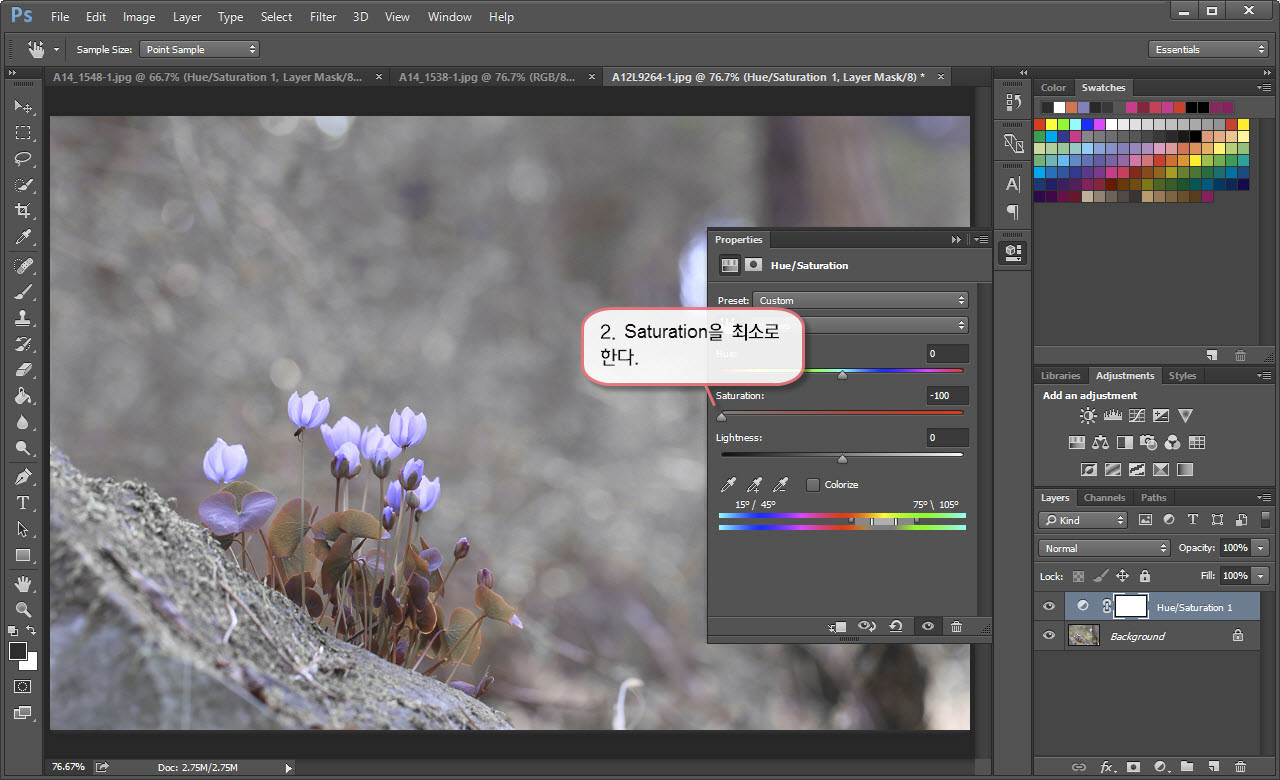This screenshot has width=1280, height=780.
Task: Toggle lock position icon
Action: point(1122,576)
